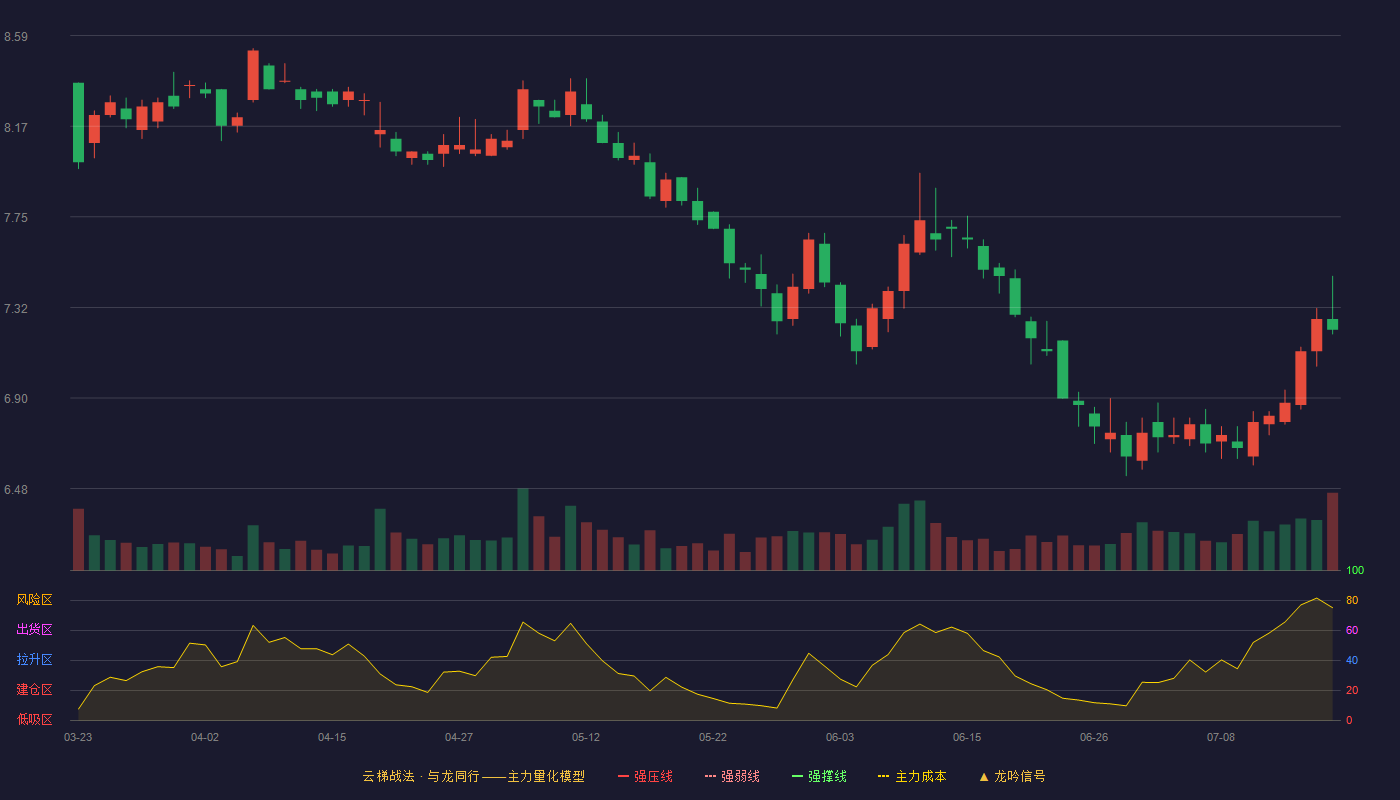Viewport: 1400px width, 800px height.
Task: Click the 主力成本 dashed line icon
Action: click(x=883, y=776)
